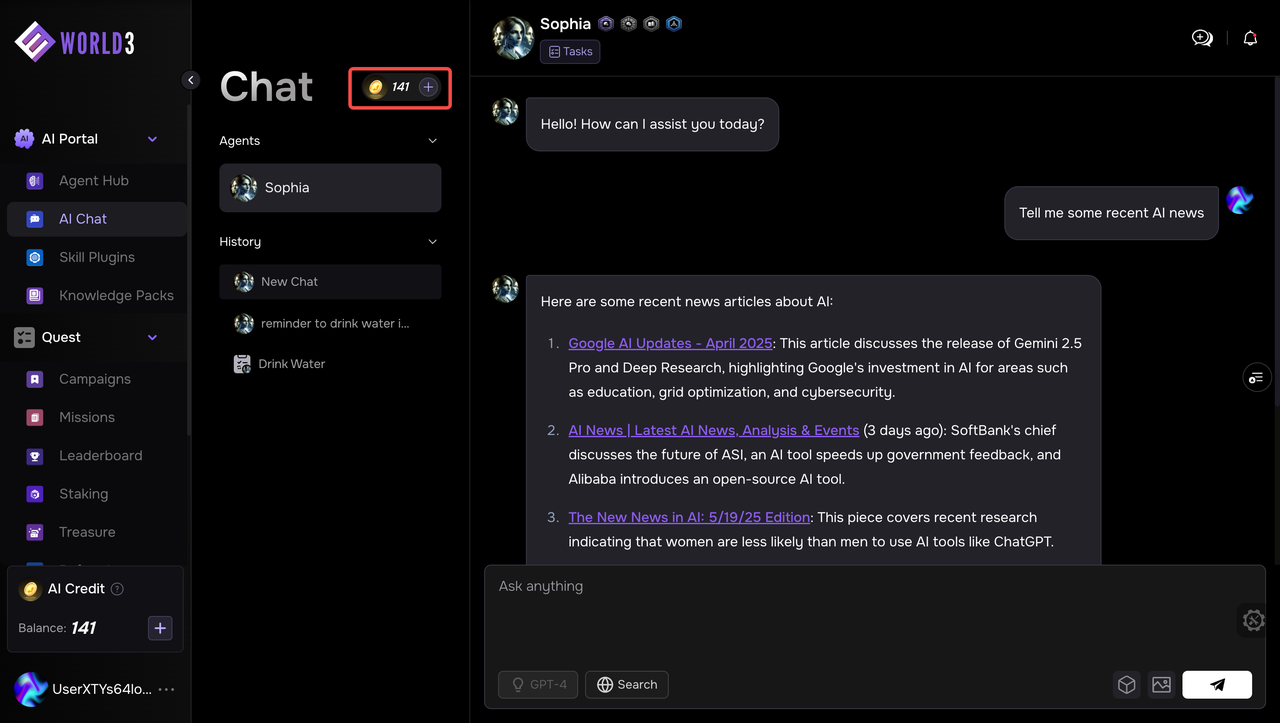Collapse the left sidebar with arrow button

coord(191,80)
